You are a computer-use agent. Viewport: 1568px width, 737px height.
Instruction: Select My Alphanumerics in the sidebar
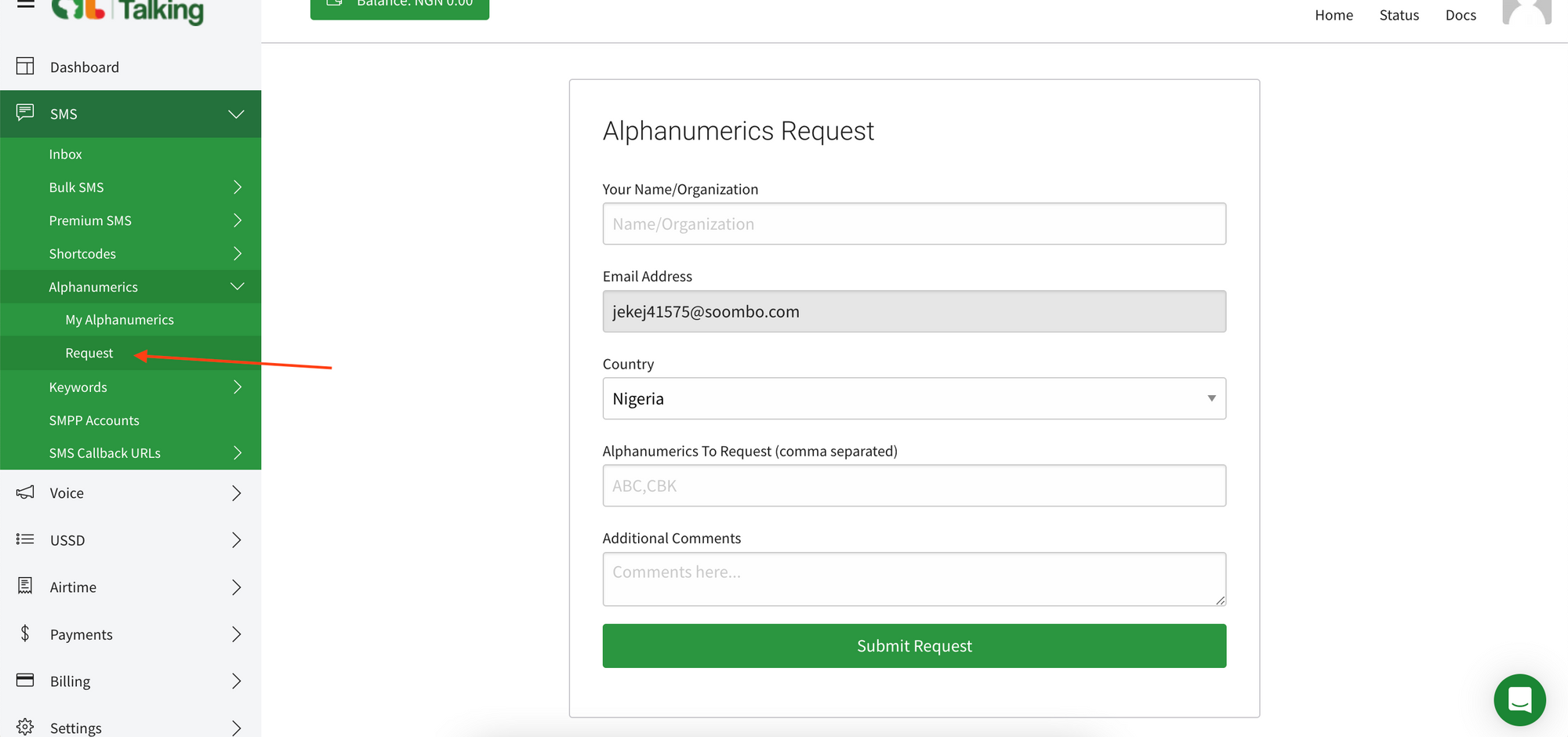119,319
